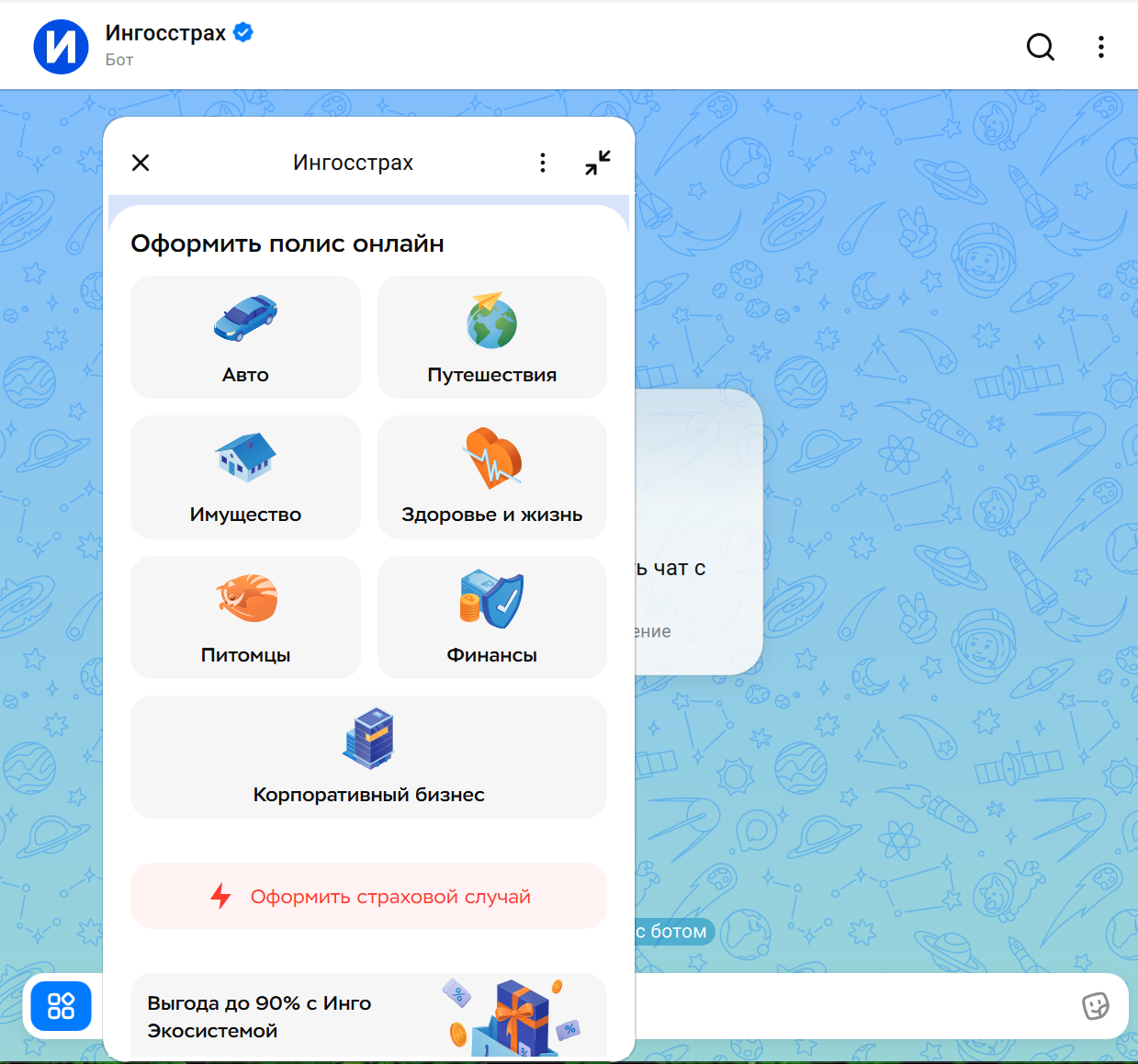Open the Питомцы cat category
The height and width of the screenshot is (1064, 1138).
point(245,617)
